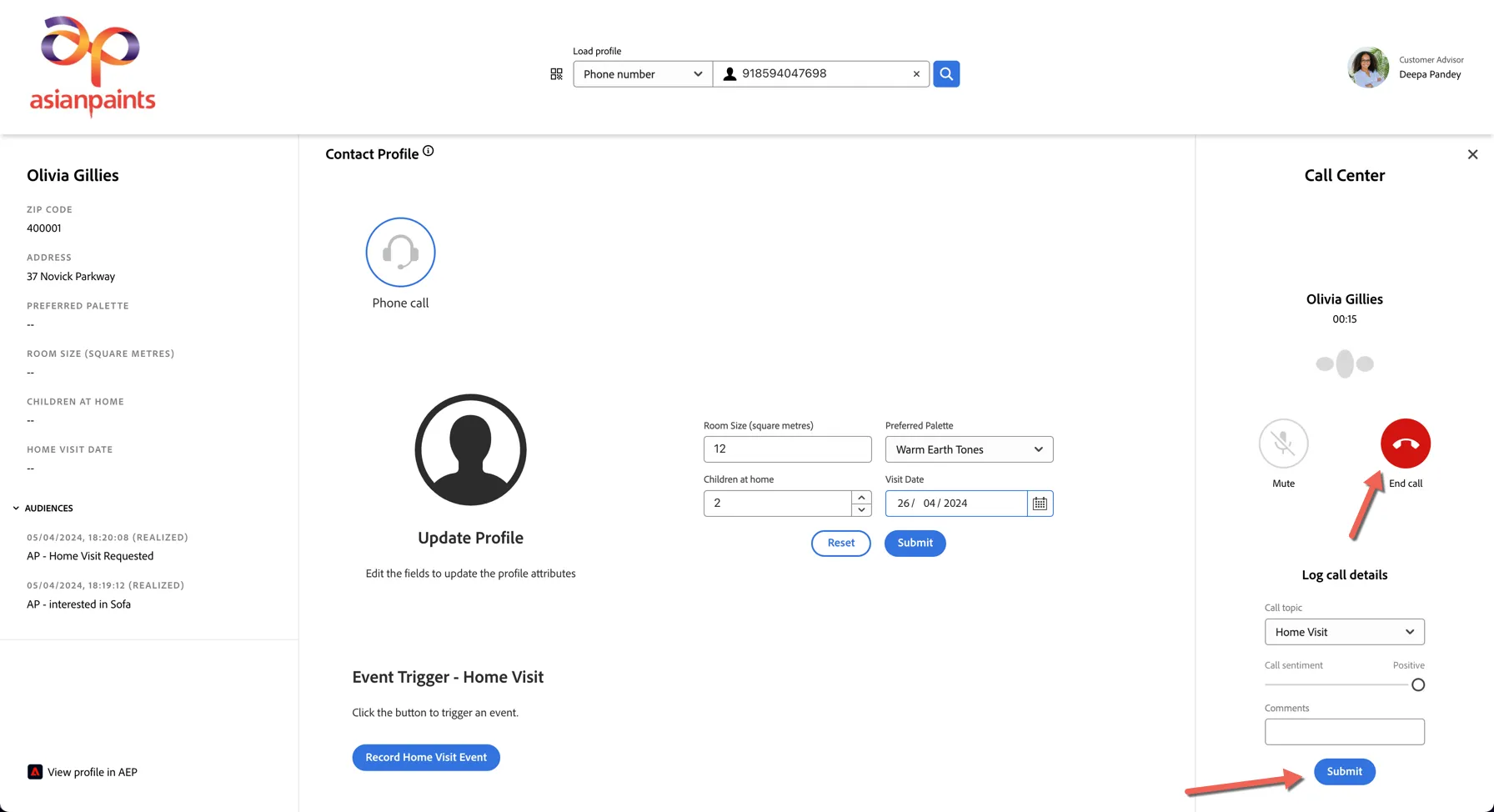Image resolution: width=1494 pixels, height=812 pixels.
Task: Click the Comments text box
Action: coord(1344,732)
